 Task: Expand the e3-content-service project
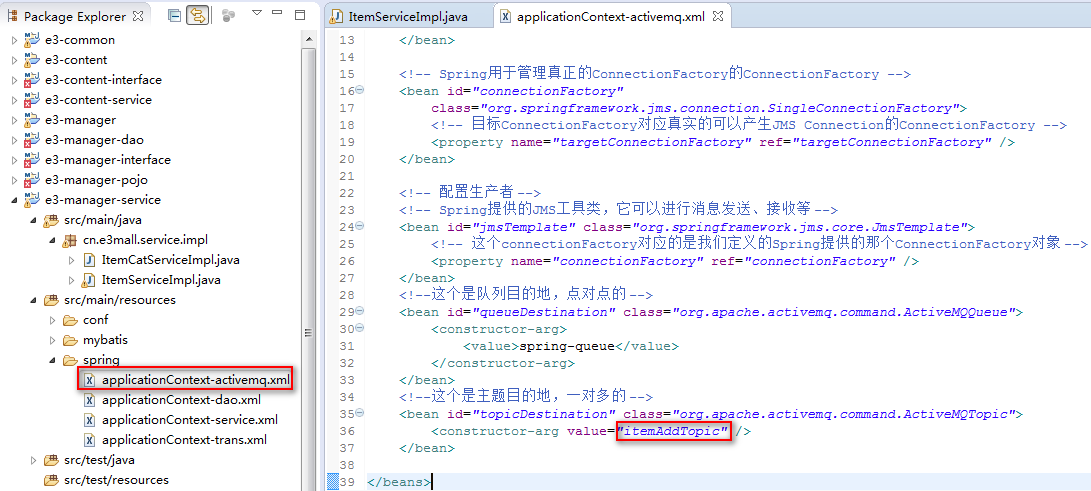pyautogui.click(x=14, y=100)
